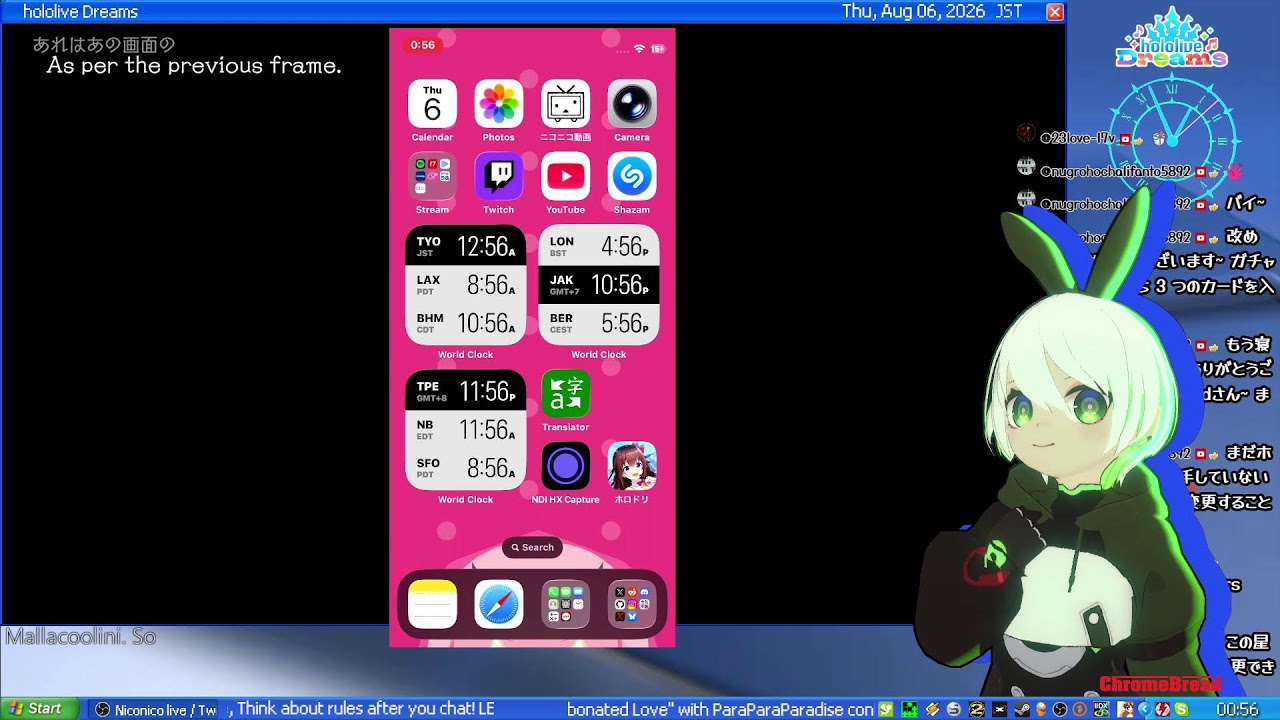Open the ホロドリ game app

pyautogui.click(x=632, y=467)
